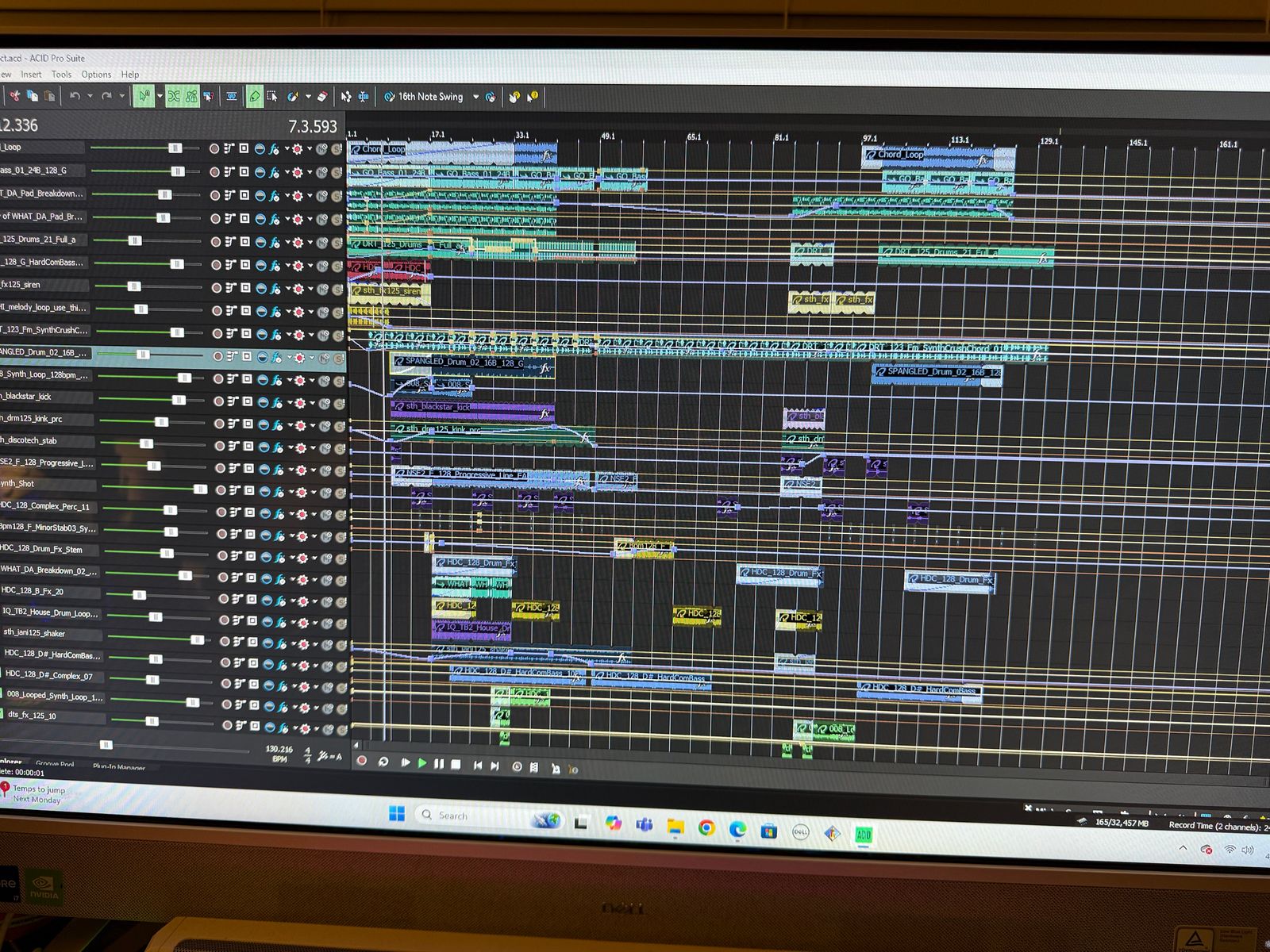Arm the sth_jani125_shaker track for record
The height and width of the screenshot is (952, 1270).
tap(225, 642)
